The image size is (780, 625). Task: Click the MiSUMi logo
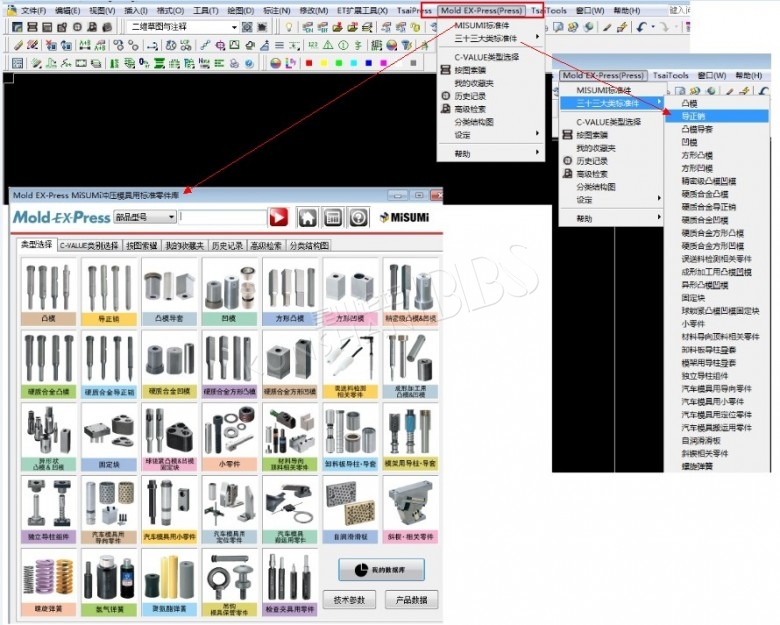[x=404, y=217]
